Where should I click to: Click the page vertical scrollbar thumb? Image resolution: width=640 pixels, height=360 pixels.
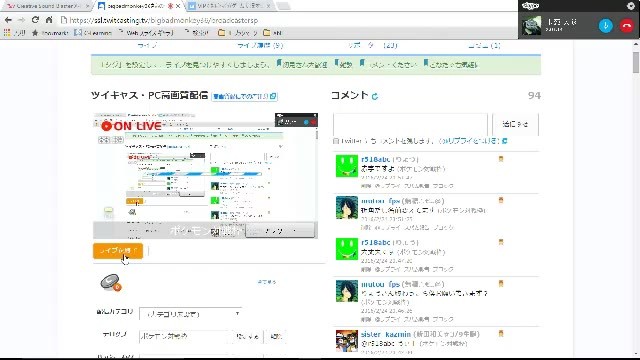click(636, 62)
